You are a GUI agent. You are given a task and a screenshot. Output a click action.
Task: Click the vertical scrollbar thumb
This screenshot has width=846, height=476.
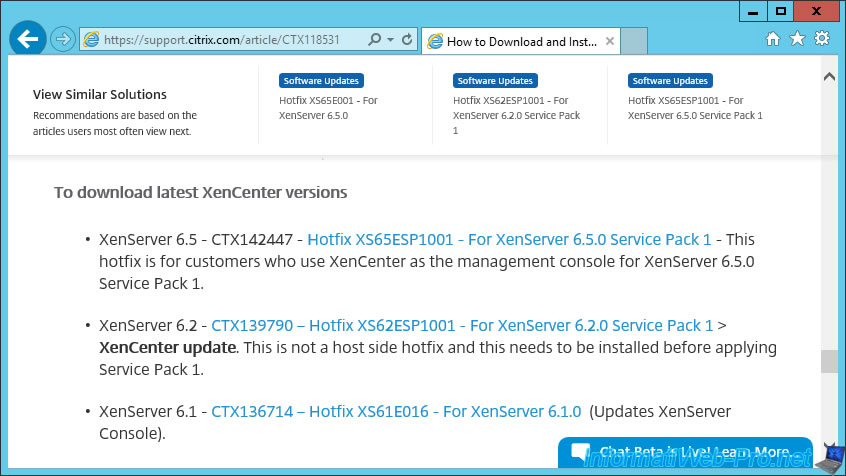click(829, 361)
